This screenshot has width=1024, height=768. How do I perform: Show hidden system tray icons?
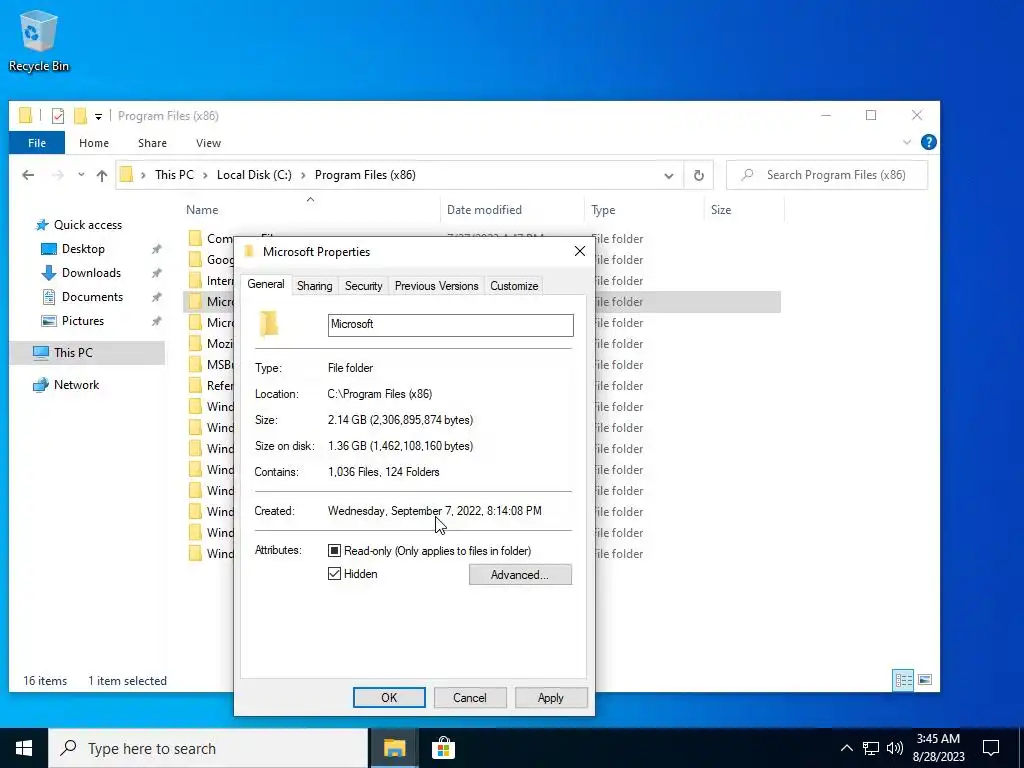846,748
